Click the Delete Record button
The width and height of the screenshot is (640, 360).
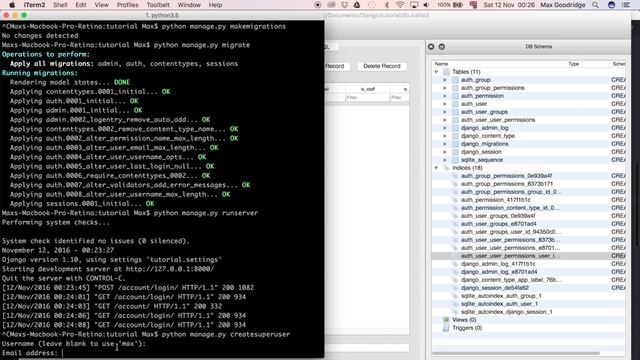tap(382, 66)
